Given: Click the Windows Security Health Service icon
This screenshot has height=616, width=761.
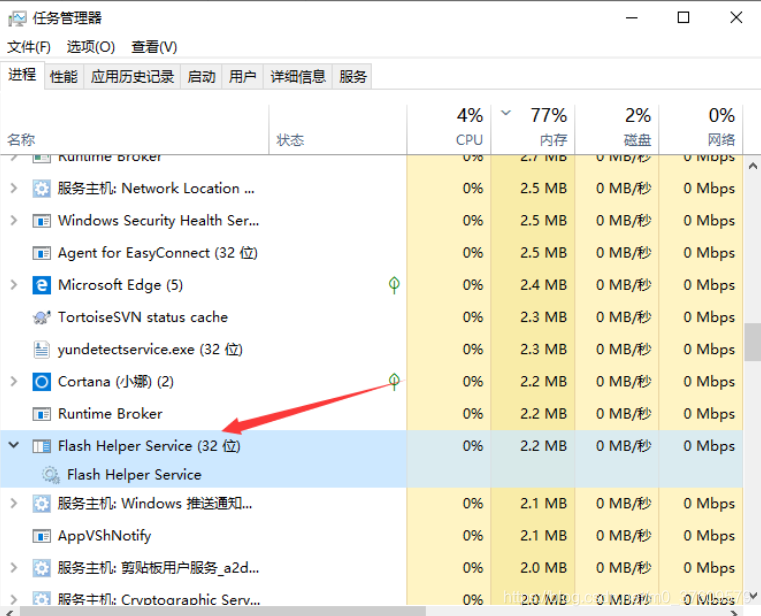Looking at the screenshot, I should [42, 221].
